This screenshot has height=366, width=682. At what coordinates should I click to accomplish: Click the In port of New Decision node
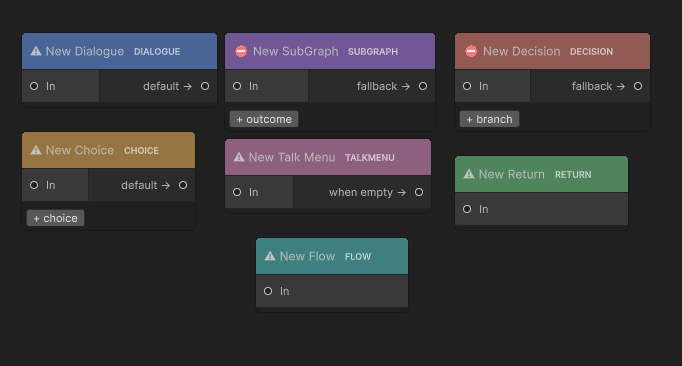pos(467,86)
